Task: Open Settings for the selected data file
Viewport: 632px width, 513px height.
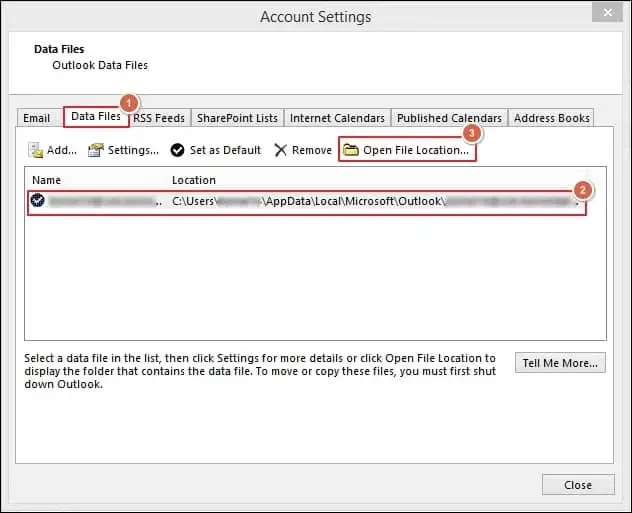Action: point(123,150)
